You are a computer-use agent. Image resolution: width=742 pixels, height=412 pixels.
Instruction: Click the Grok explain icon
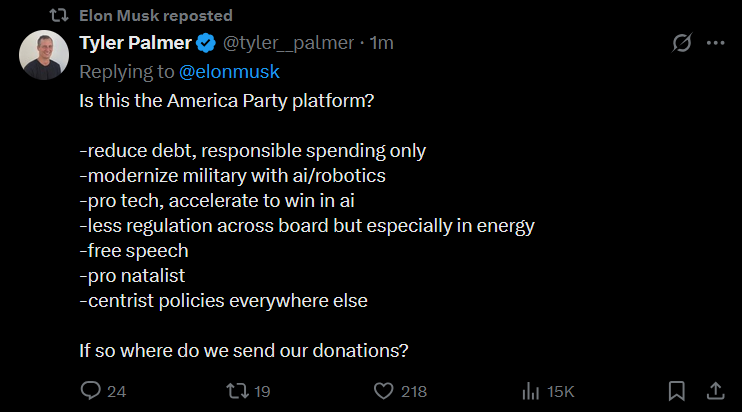pyautogui.click(x=682, y=43)
